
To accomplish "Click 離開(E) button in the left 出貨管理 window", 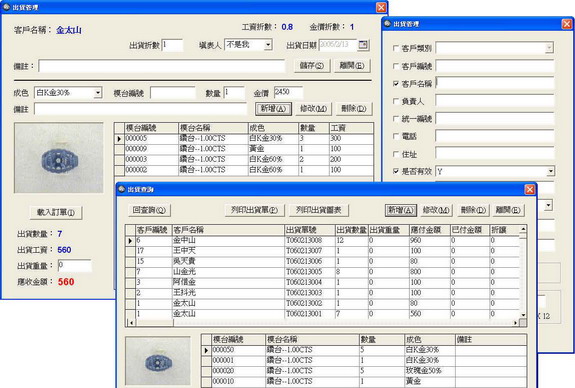I will [352, 66].
